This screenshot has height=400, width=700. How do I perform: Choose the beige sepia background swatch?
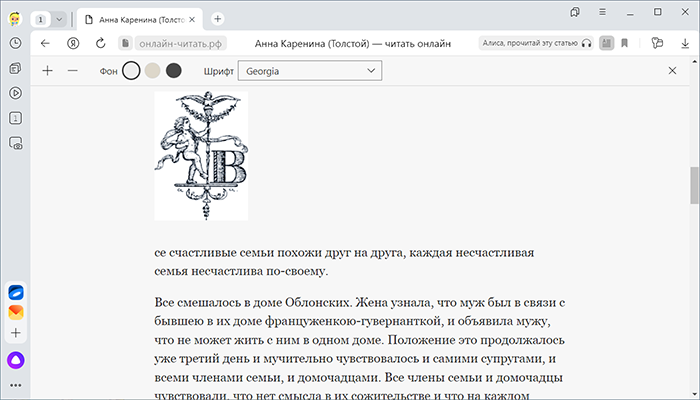[153, 71]
